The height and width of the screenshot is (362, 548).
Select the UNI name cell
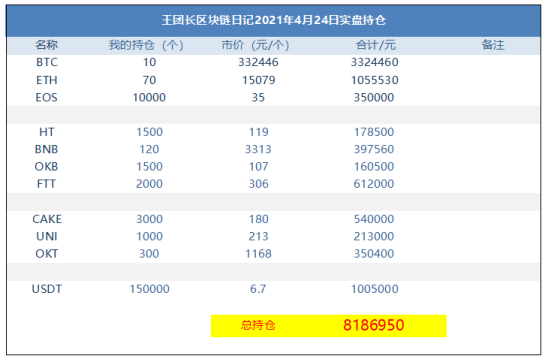pyautogui.click(x=47, y=236)
